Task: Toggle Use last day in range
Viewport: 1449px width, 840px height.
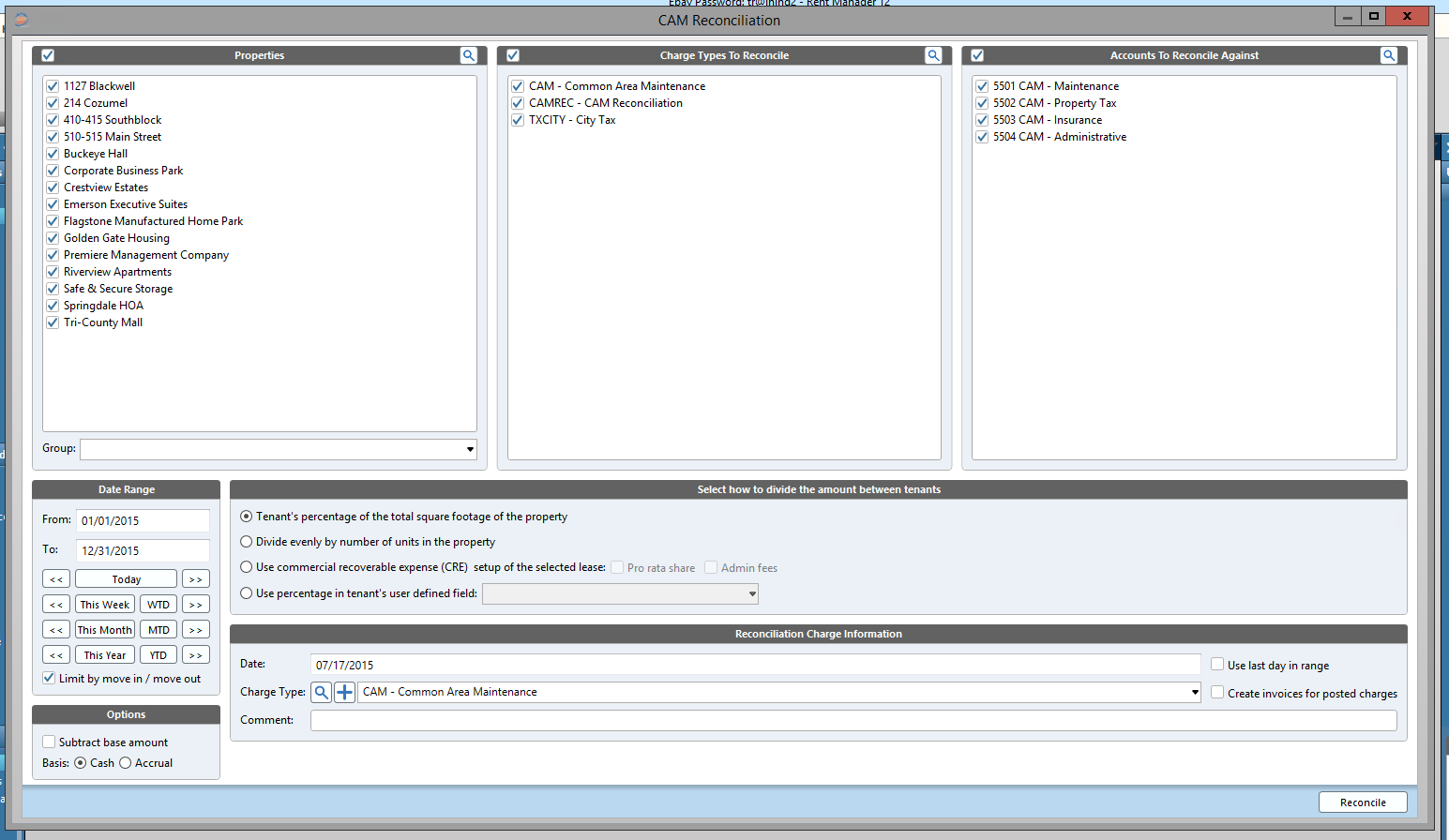Action: [1217, 665]
